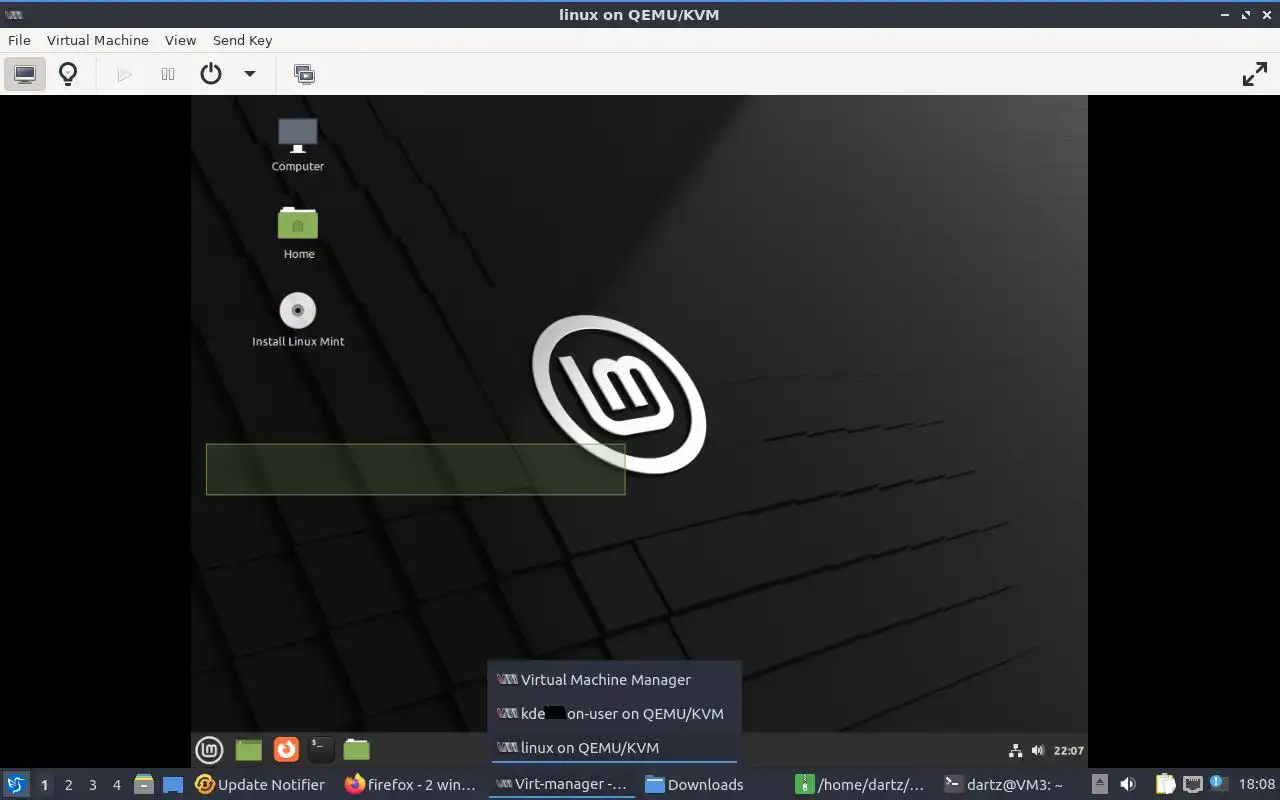The height and width of the screenshot is (800, 1280).
Task: Open the File menu
Action: (x=19, y=40)
